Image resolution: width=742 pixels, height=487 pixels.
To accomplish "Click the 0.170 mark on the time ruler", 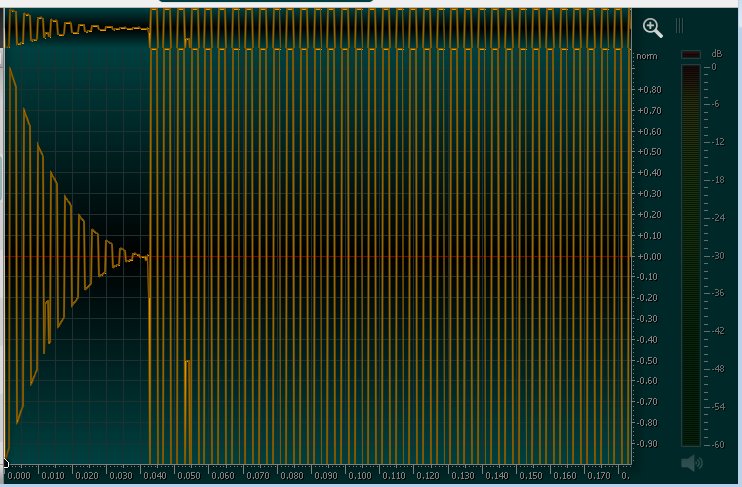I will (599, 475).
